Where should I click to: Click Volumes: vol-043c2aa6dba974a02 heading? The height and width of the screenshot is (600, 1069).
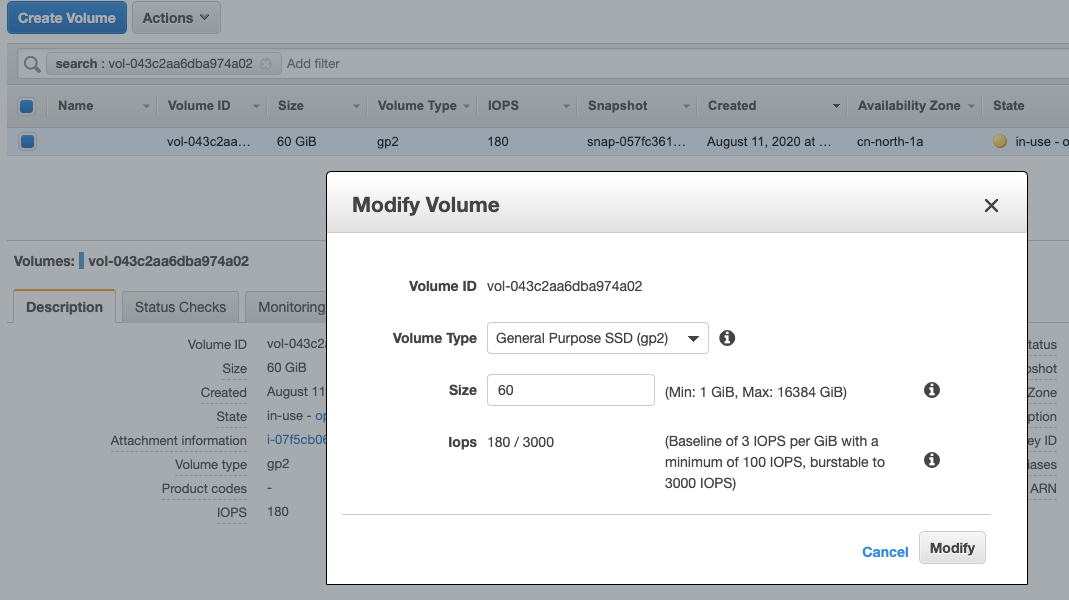(131, 261)
